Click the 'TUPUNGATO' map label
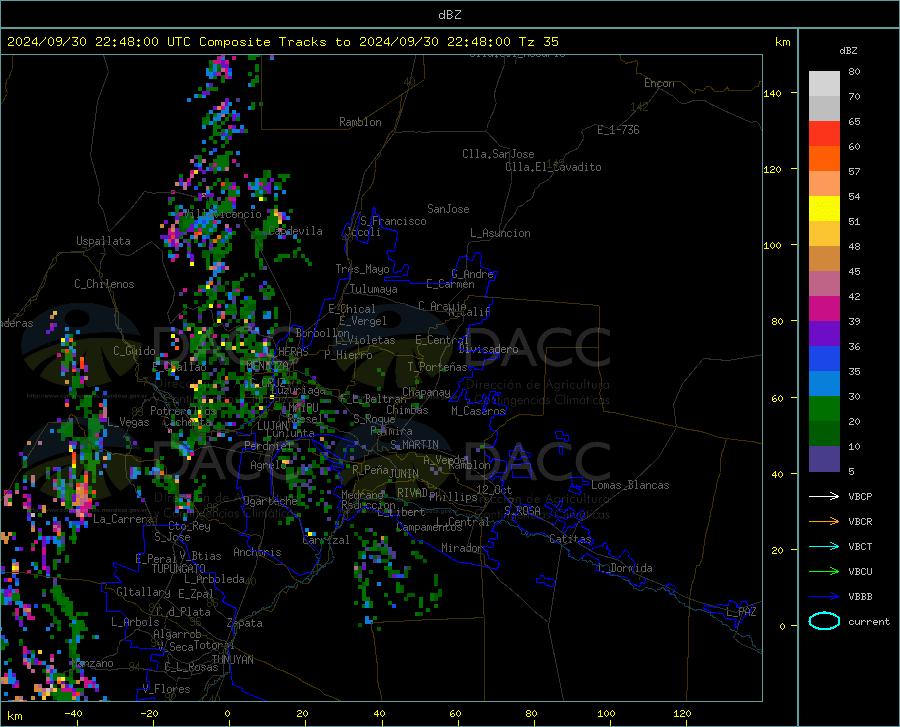Image resolution: width=900 pixels, height=727 pixels. (x=179, y=569)
